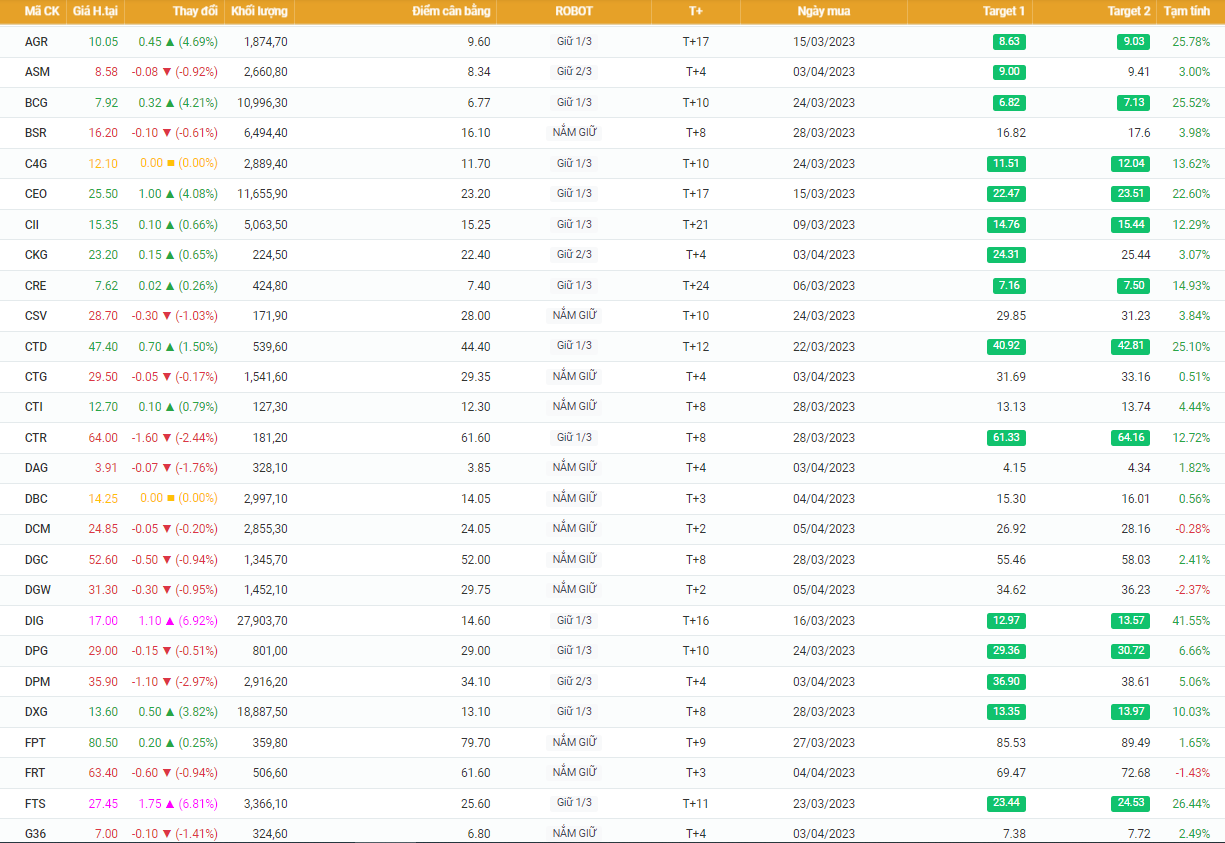Click the Target 1 column header
Image resolution: width=1225 pixels, height=843 pixels.
(x=1003, y=11)
